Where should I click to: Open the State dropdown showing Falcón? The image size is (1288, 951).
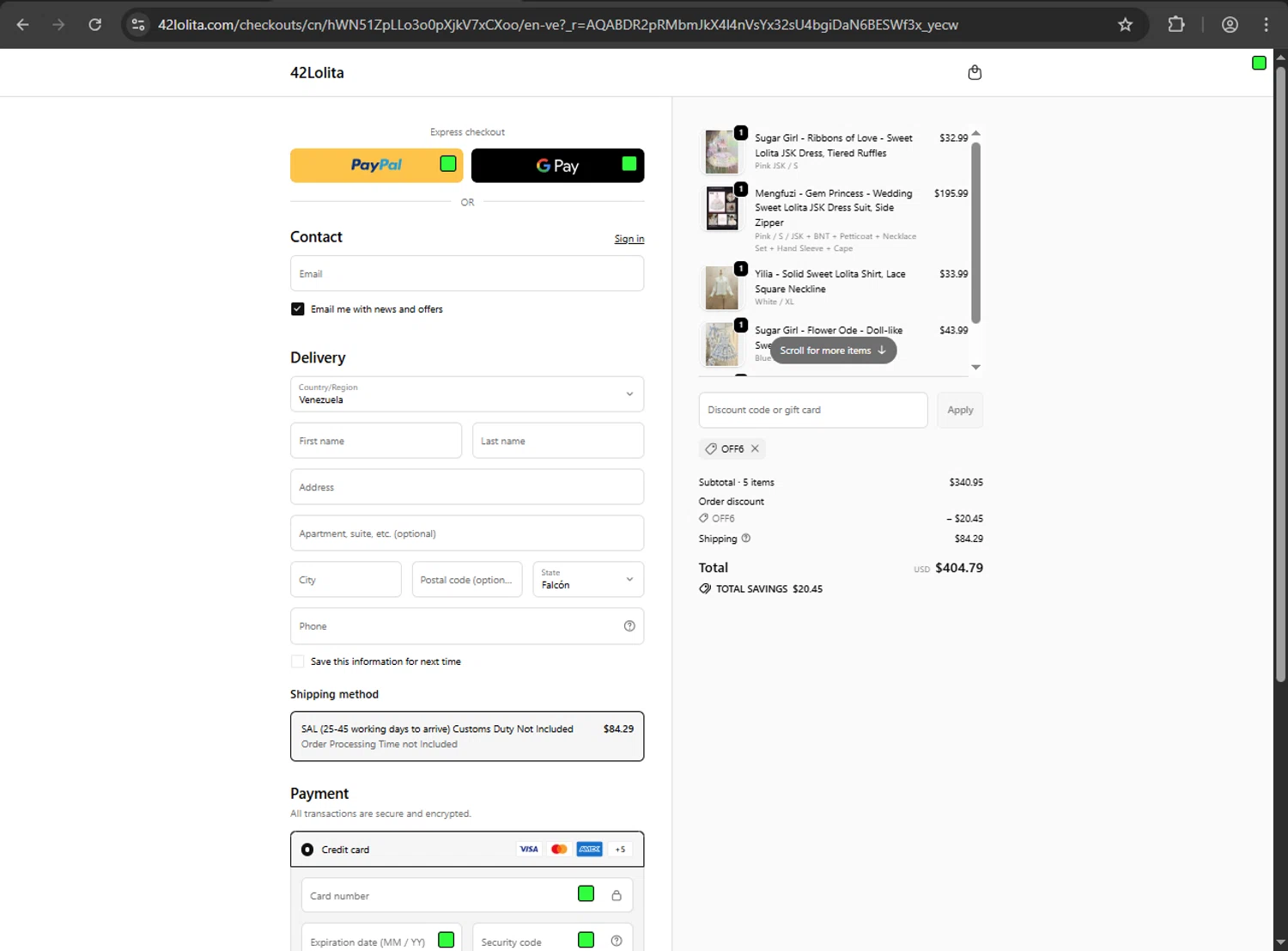(x=588, y=579)
